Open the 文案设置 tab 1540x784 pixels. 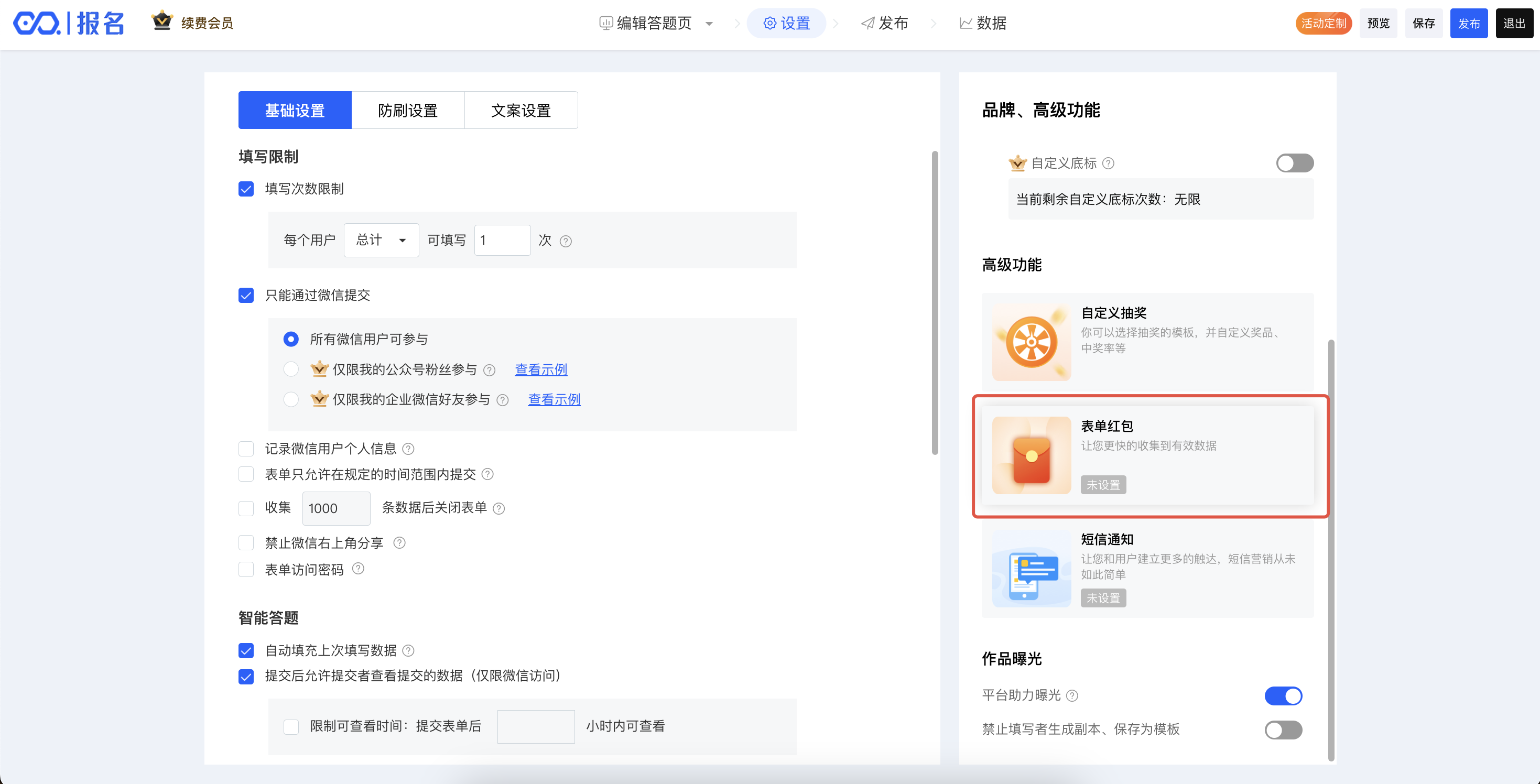[x=520, y=111]
